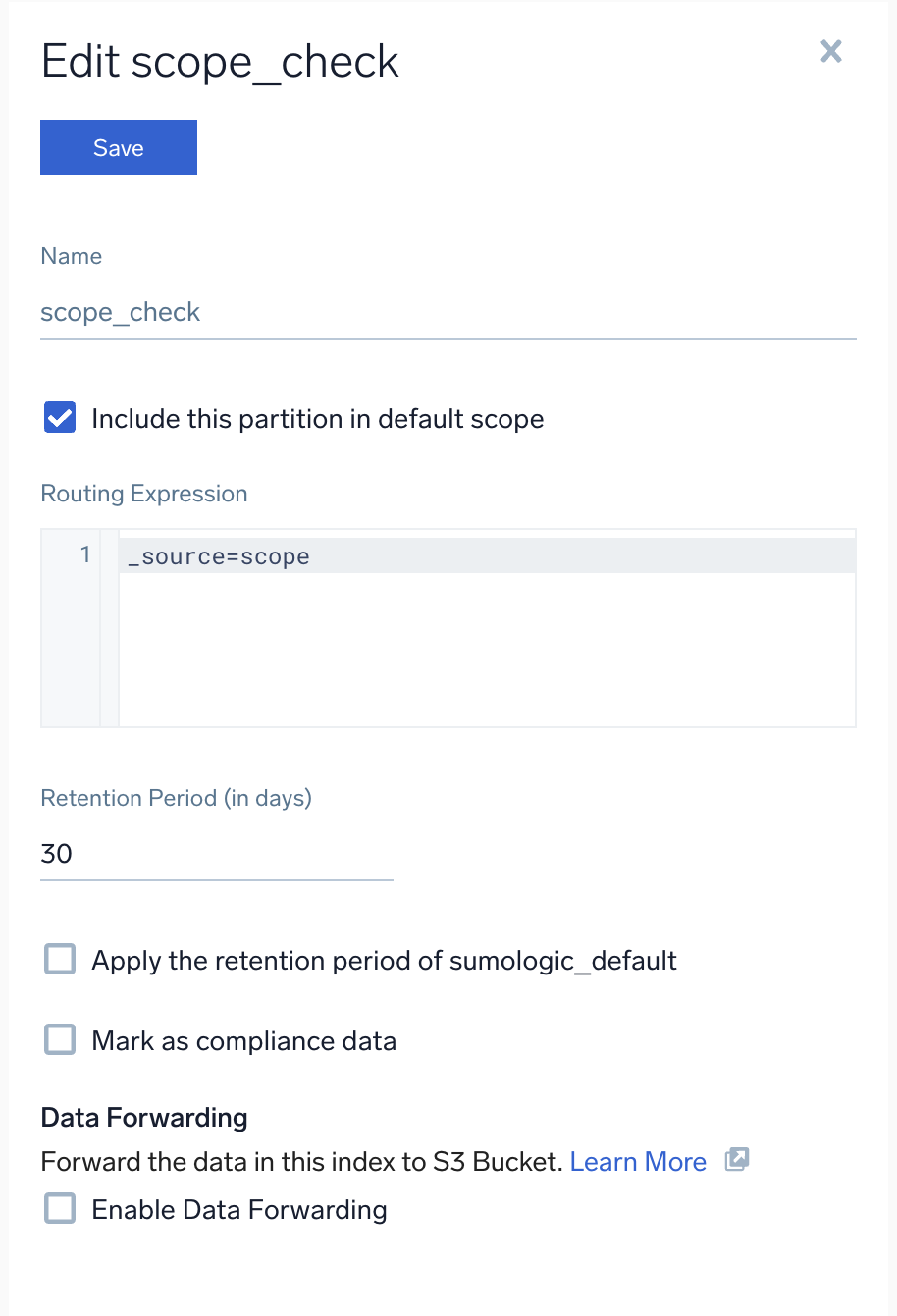Click the Routing Expression label
Viewport: 897px width, 1316px height.
(x=144, y=494)
